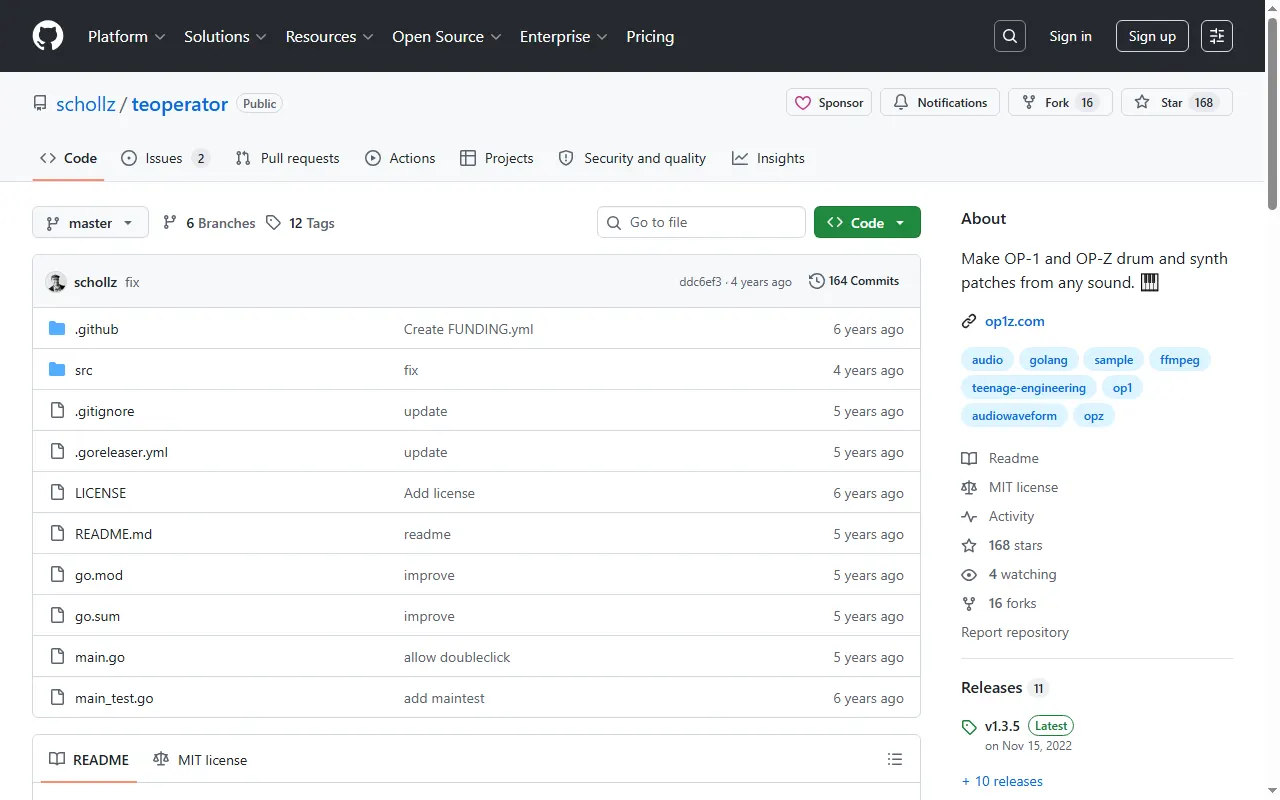
Task: Click the history clock icon by 164 Commits
Action: tap(817, 281)
